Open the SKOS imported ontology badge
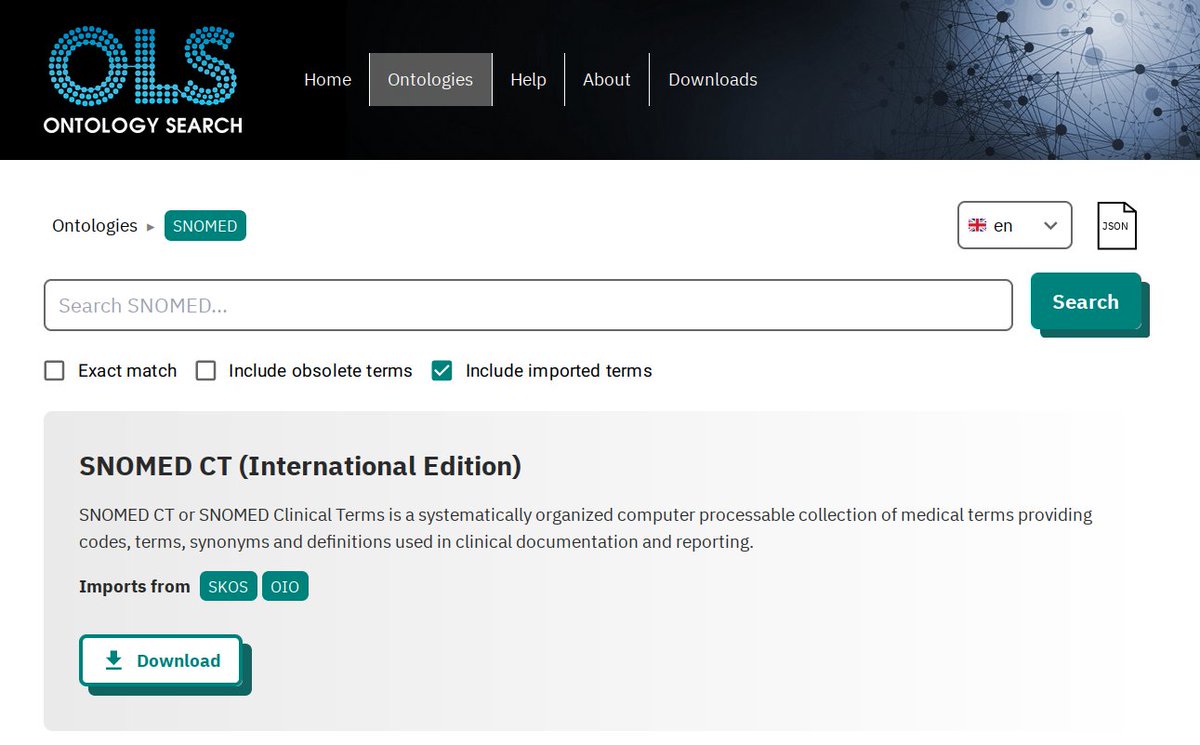The image size is (1200, 745). tap(228, 587)
